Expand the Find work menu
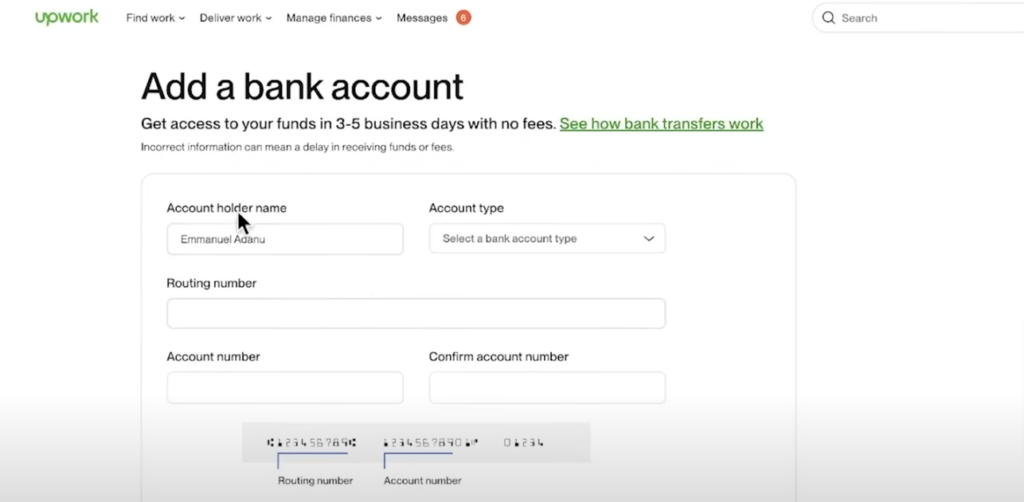The image size is (1024, 502). 155,18
